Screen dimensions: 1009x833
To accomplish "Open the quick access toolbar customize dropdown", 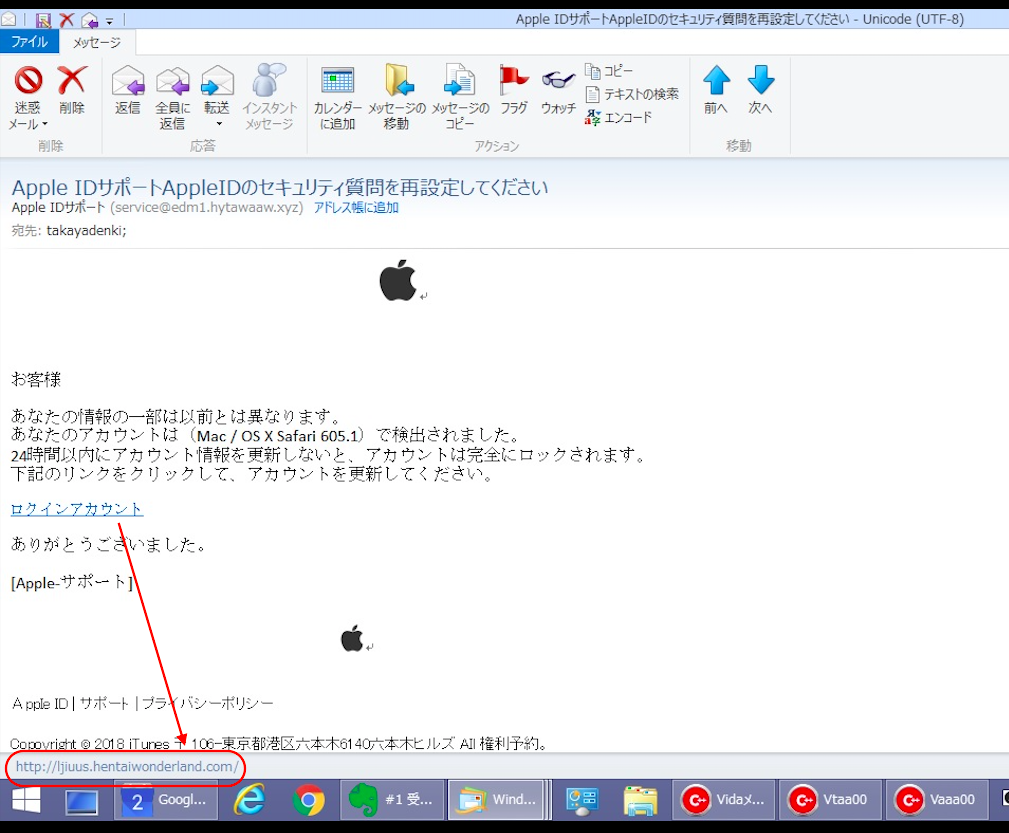I will tap(109, 21).
